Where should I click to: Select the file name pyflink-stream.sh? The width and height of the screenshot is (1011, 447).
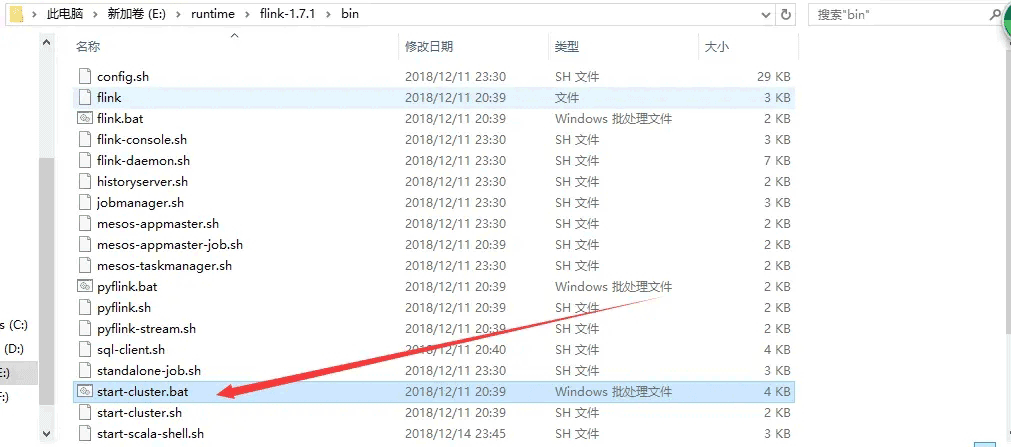pos(146,328)
